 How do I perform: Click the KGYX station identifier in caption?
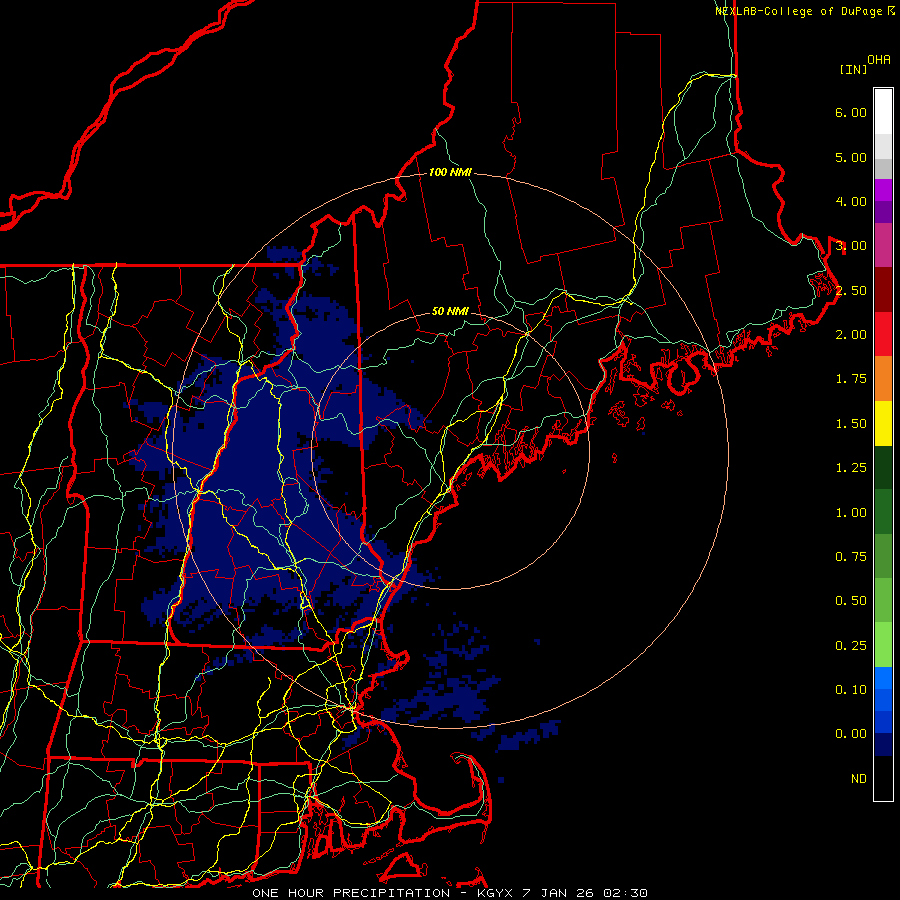point(496,893)
